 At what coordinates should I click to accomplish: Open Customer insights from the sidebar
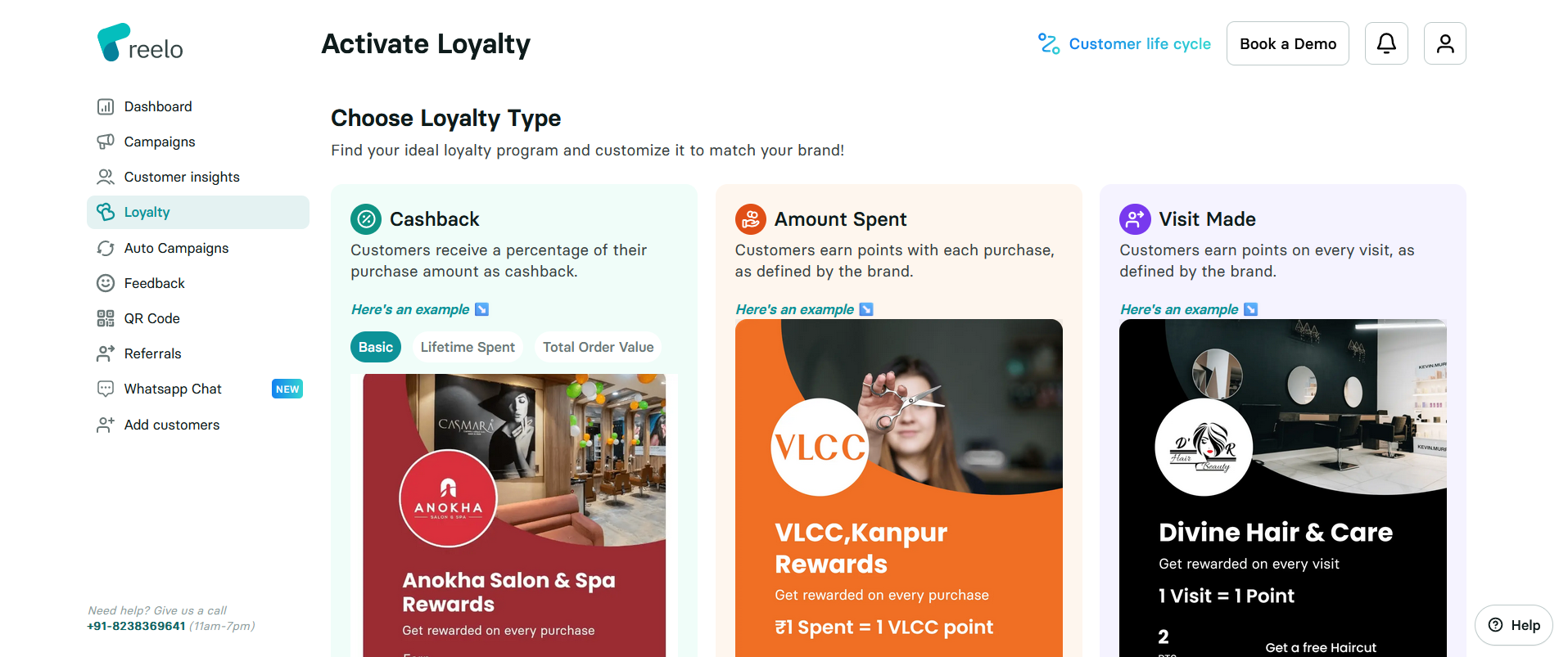coord(106,176)
